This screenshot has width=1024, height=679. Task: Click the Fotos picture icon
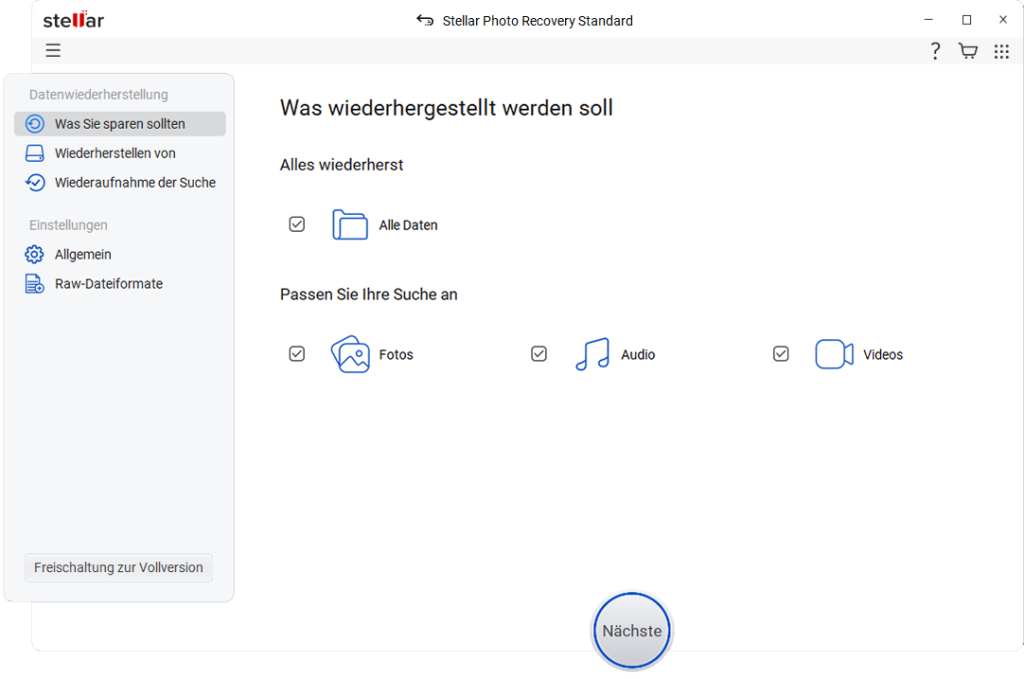[x=350, y=355]
